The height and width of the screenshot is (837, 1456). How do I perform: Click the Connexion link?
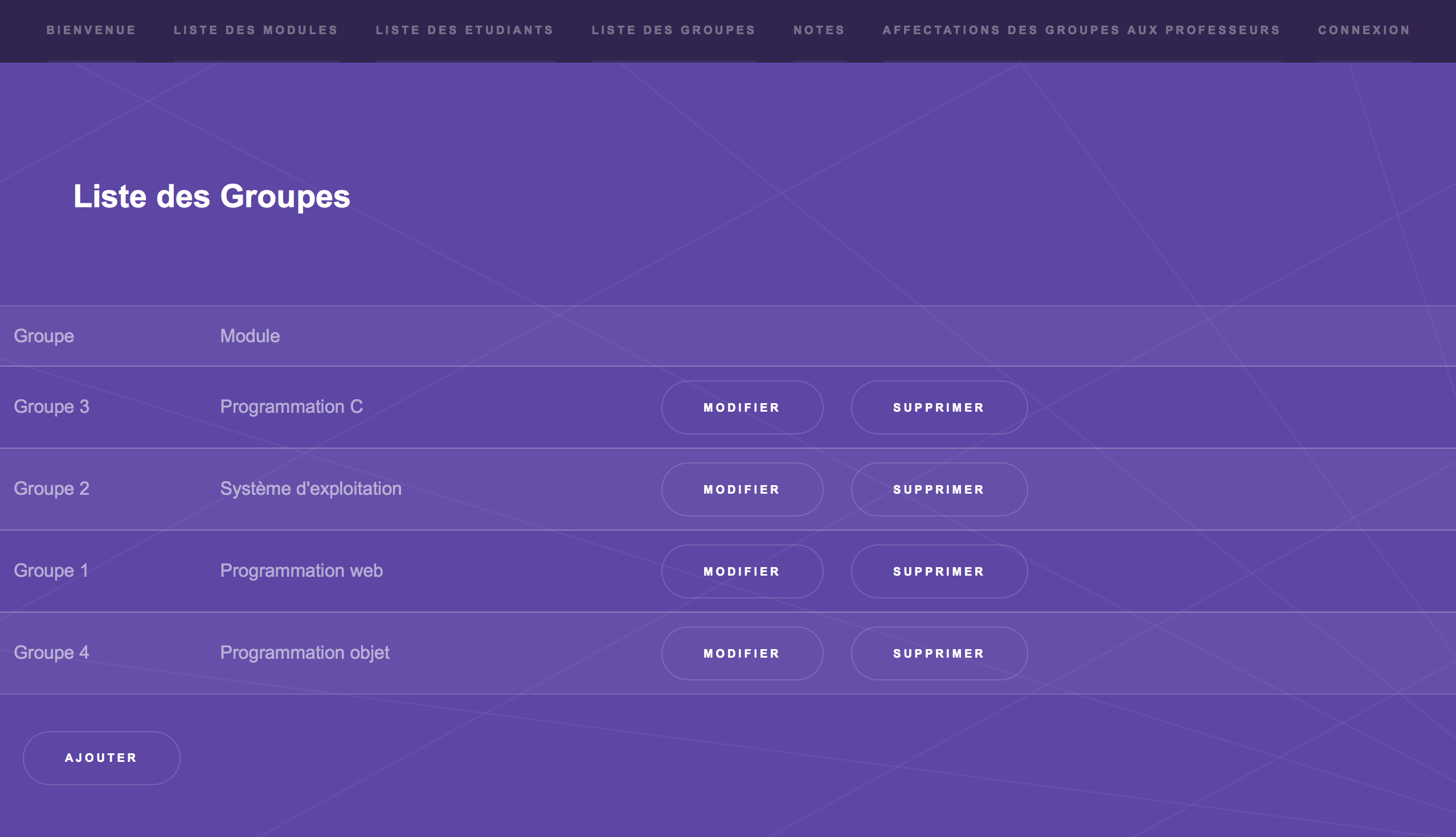[x=1364, y=30]
